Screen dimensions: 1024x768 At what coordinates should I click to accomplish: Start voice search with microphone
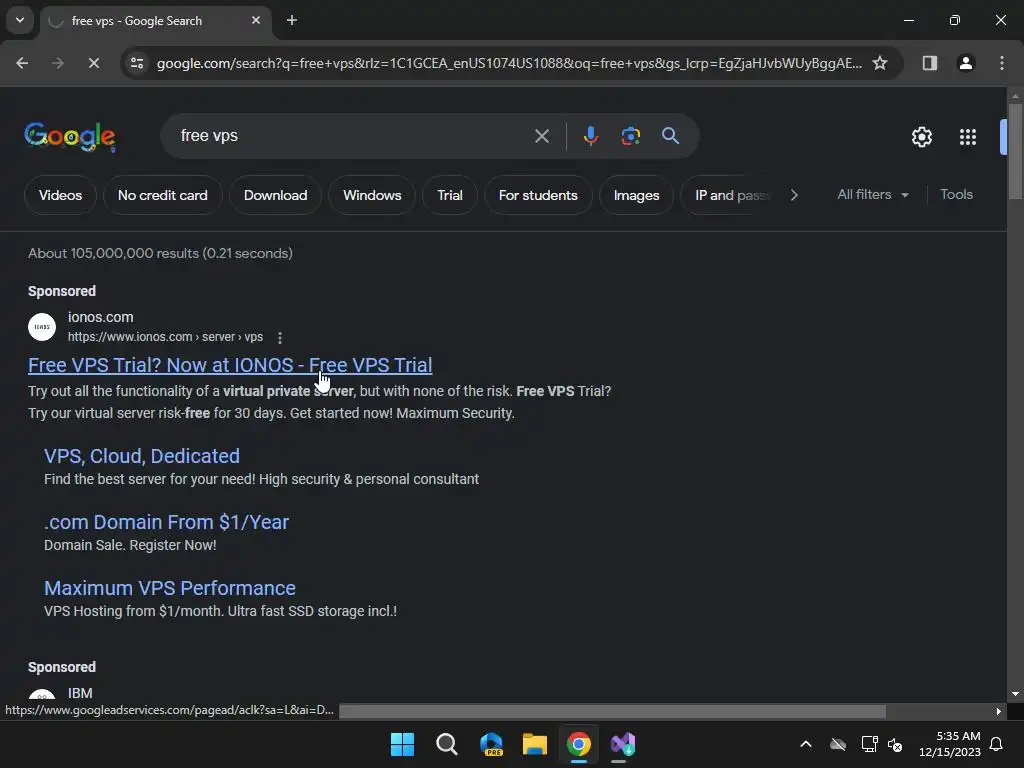[590, 136]
